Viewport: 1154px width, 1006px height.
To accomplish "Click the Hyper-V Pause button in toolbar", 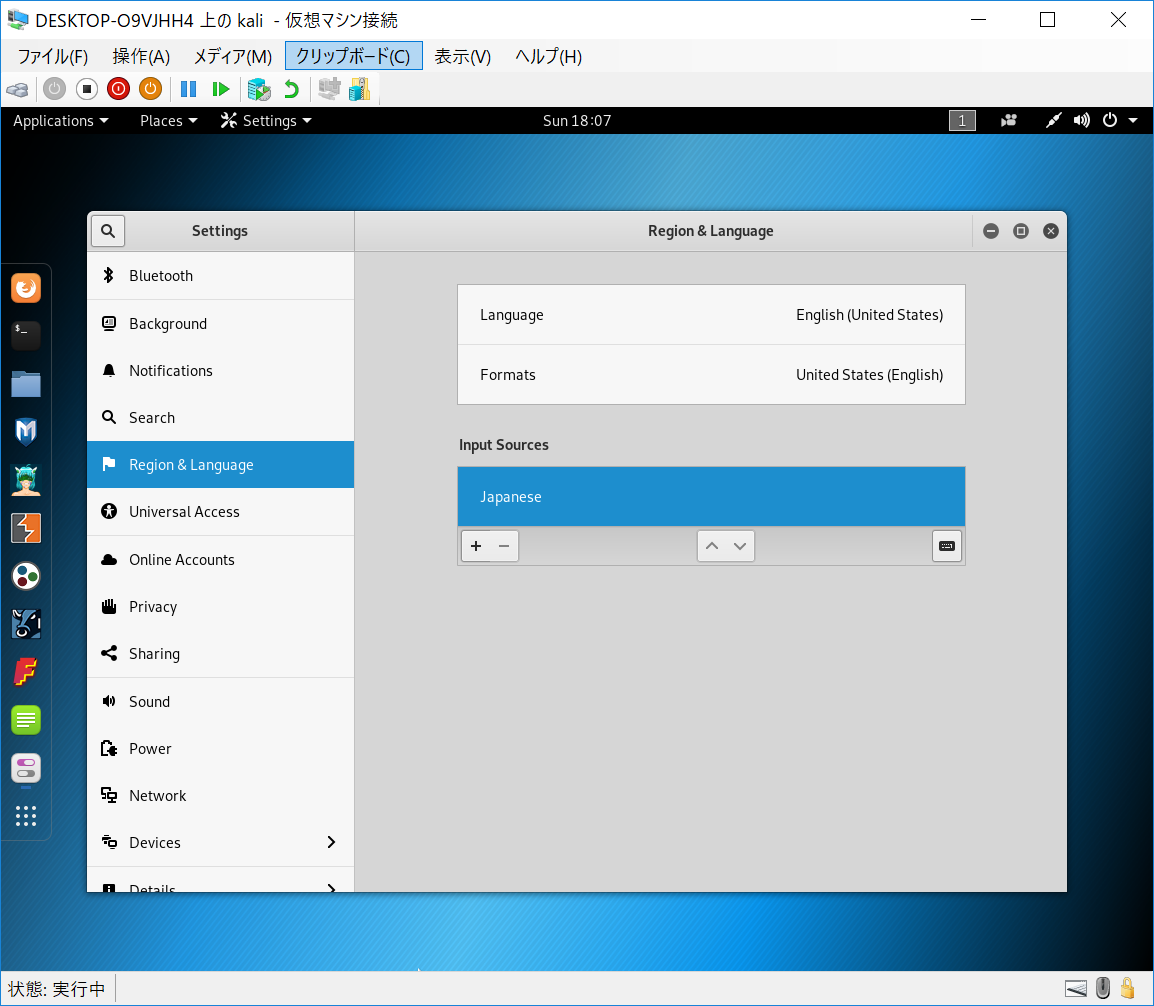I will tap(188, 89).
